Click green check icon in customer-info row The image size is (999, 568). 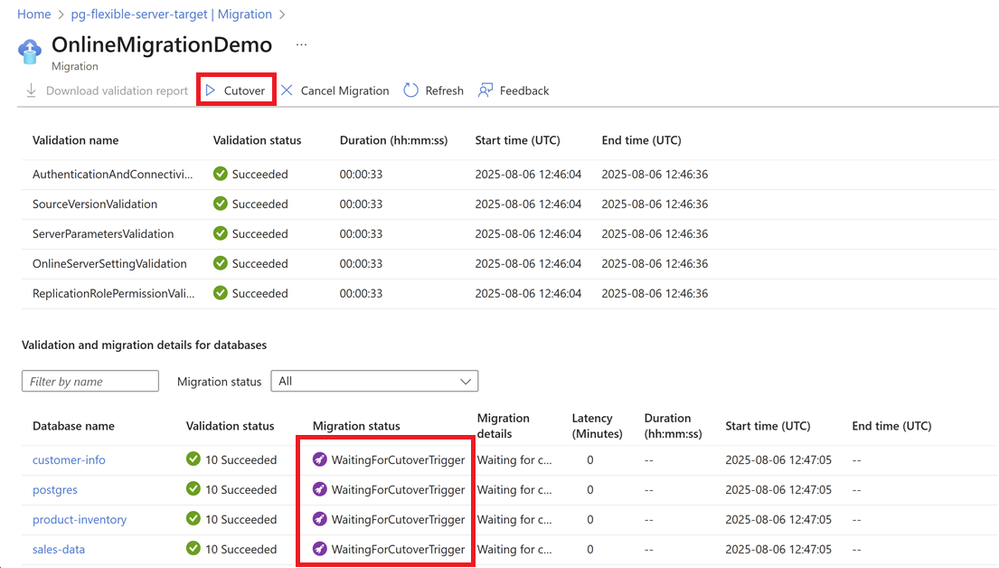tap(194, 459)
